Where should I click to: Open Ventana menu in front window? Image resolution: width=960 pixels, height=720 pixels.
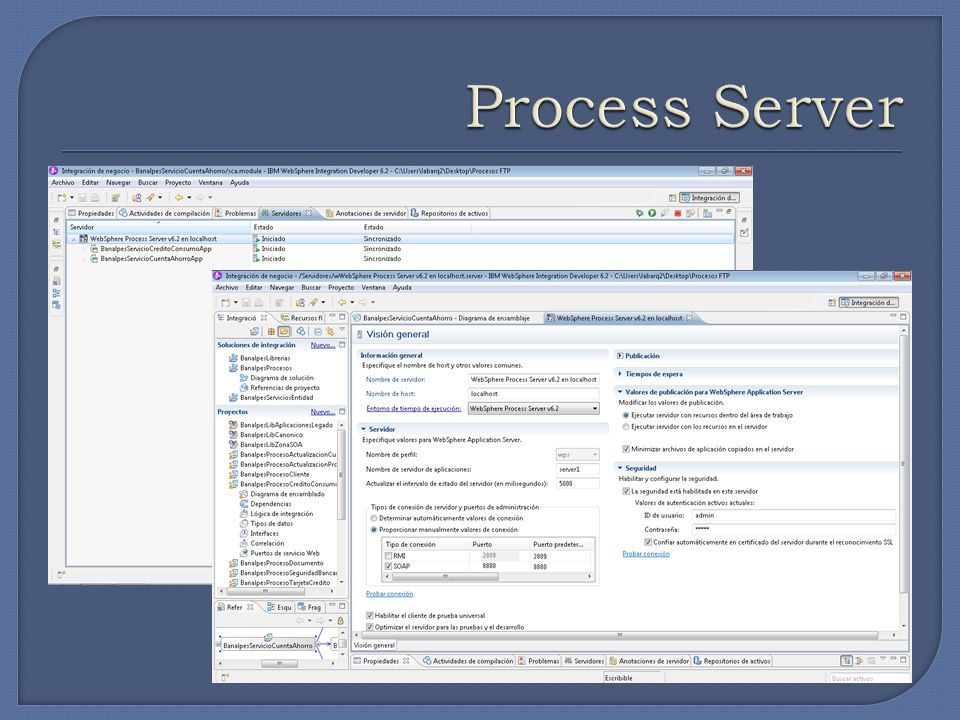[x=373, y=287]
